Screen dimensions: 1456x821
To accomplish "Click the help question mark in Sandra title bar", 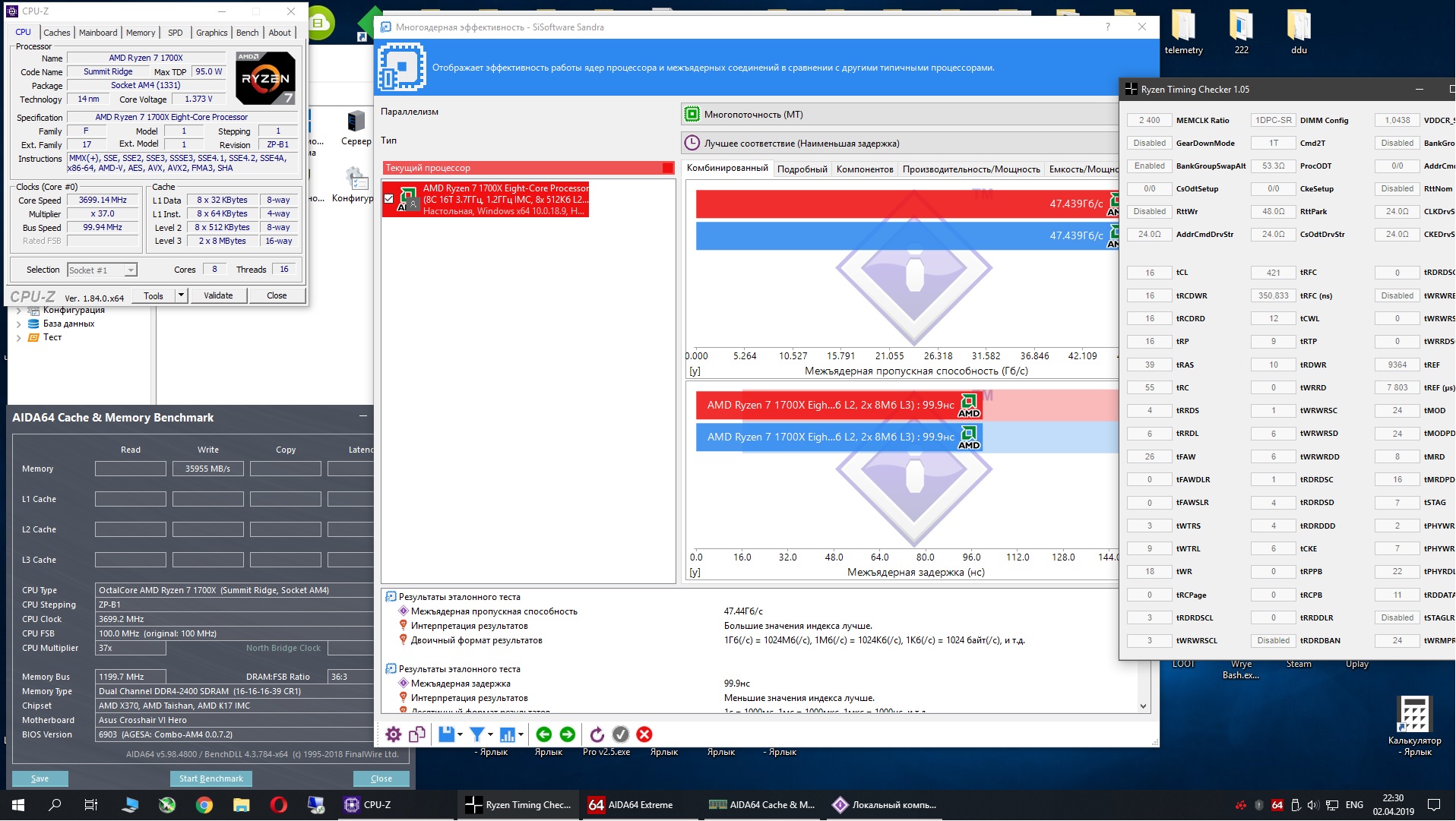I will tap(1108, 27).
